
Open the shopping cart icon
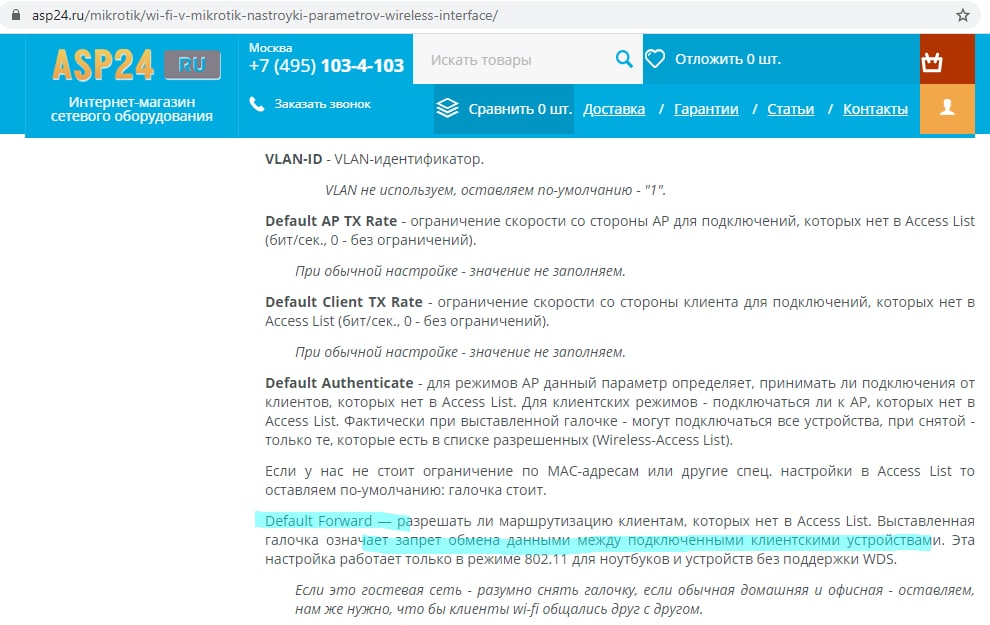(x=932, y=62)
